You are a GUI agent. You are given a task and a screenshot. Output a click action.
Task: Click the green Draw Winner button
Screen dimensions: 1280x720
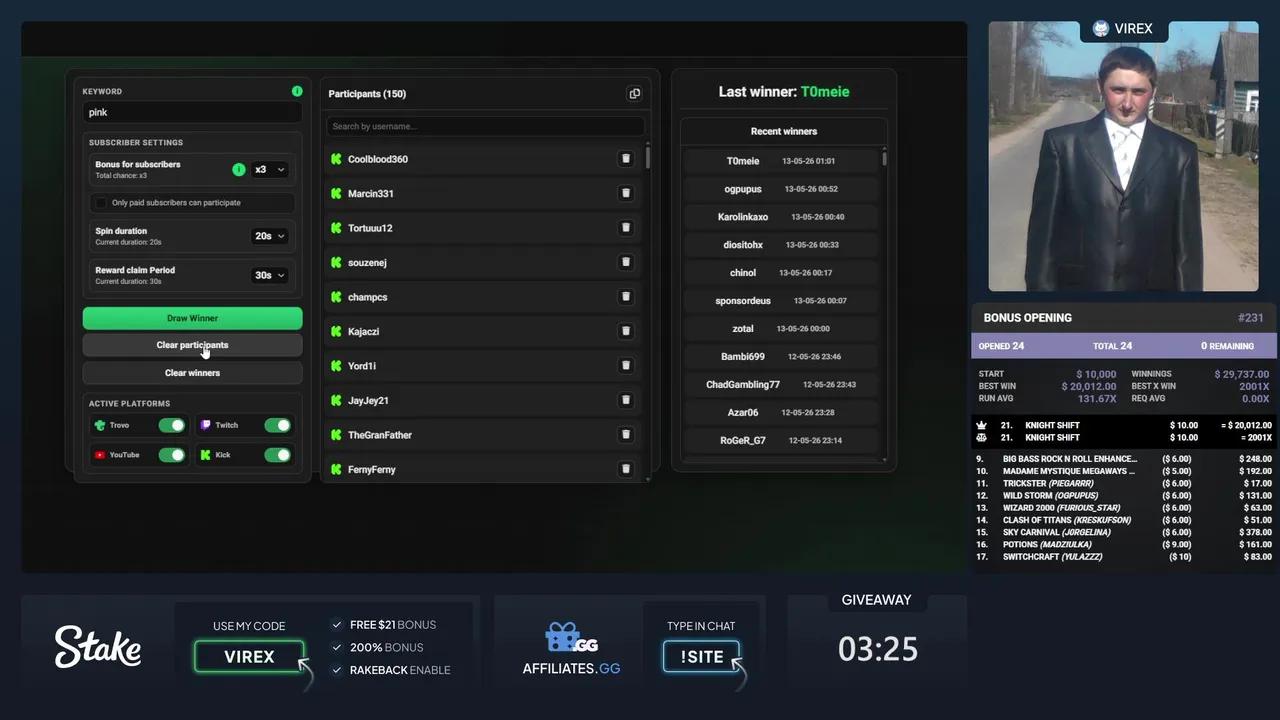click(192, 318)
